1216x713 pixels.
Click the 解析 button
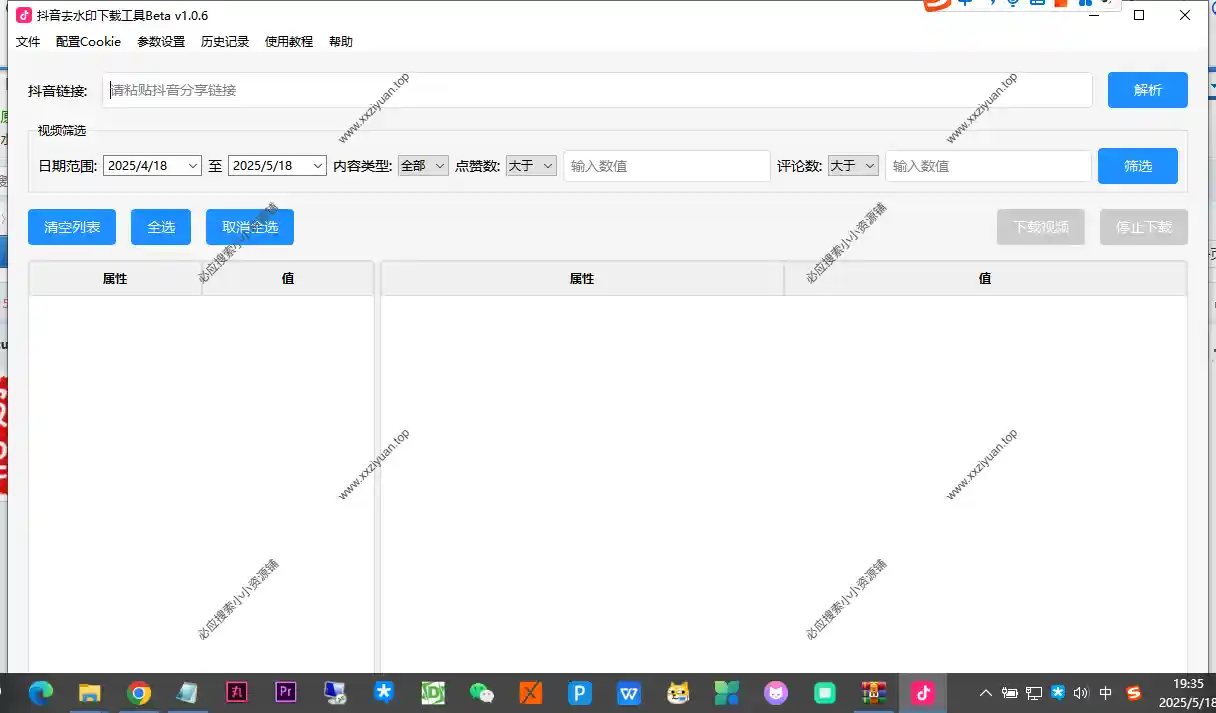click(1147, 90)
